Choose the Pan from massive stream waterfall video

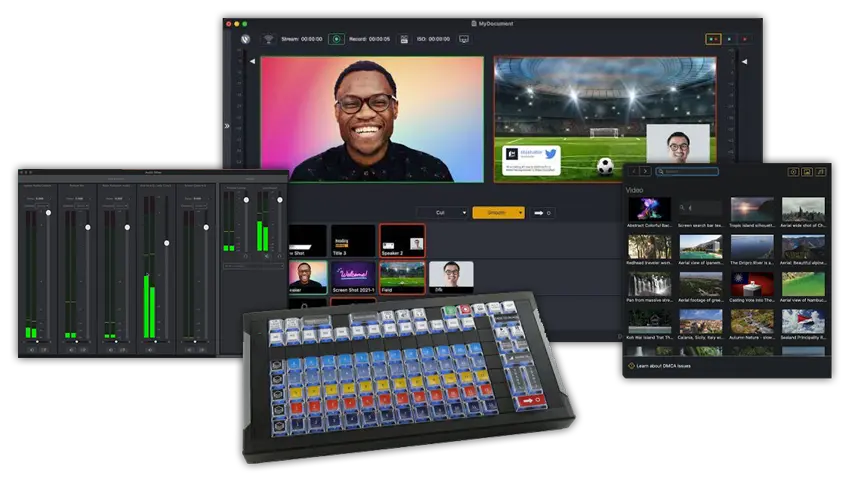click(649, 285)
